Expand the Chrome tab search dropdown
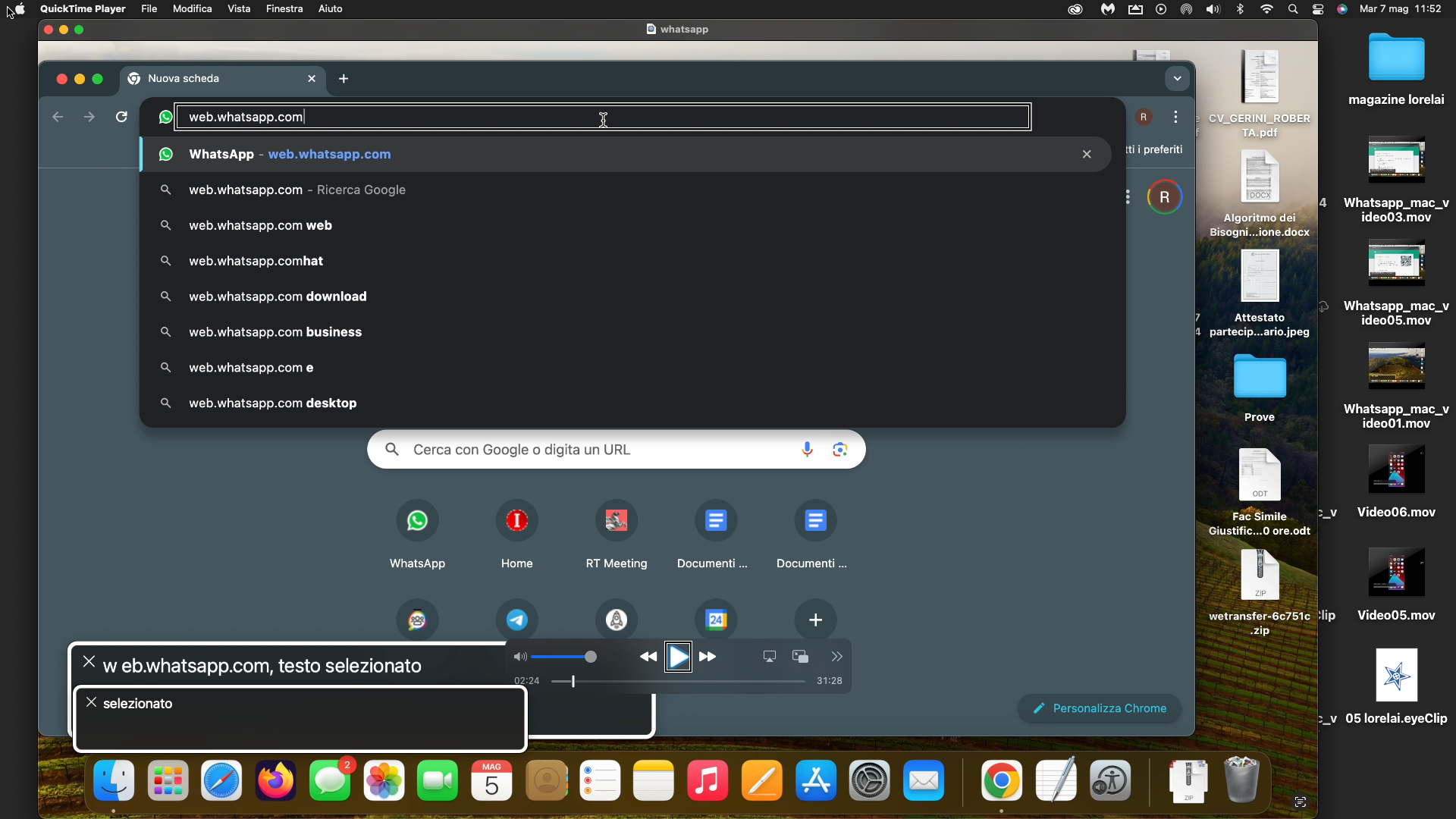Viewport: 1456px width, 819px height. click(x=1177, y=78)
